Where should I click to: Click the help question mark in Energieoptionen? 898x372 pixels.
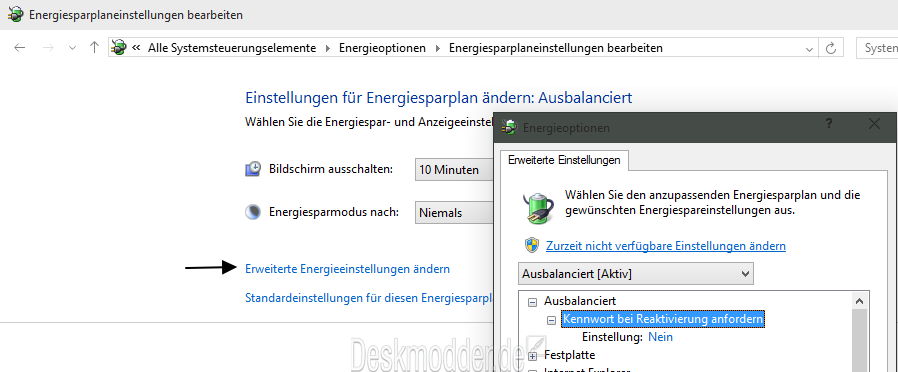(x=829, y=124)
